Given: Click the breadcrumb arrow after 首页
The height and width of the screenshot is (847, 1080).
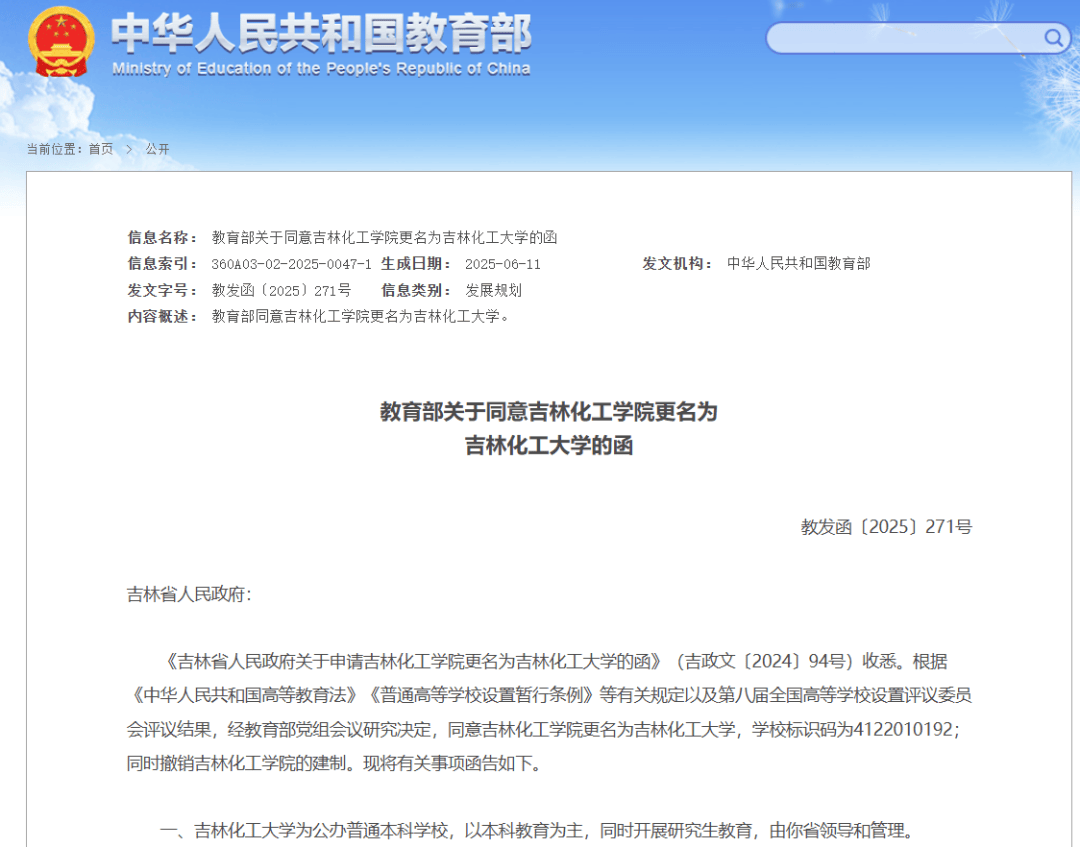Looking at the screenshot, I should 130,149.
